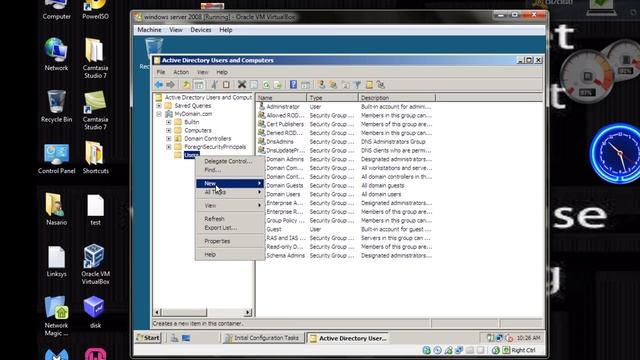Choose Properties from the context menu
The image size is (640, 360).
230,241
